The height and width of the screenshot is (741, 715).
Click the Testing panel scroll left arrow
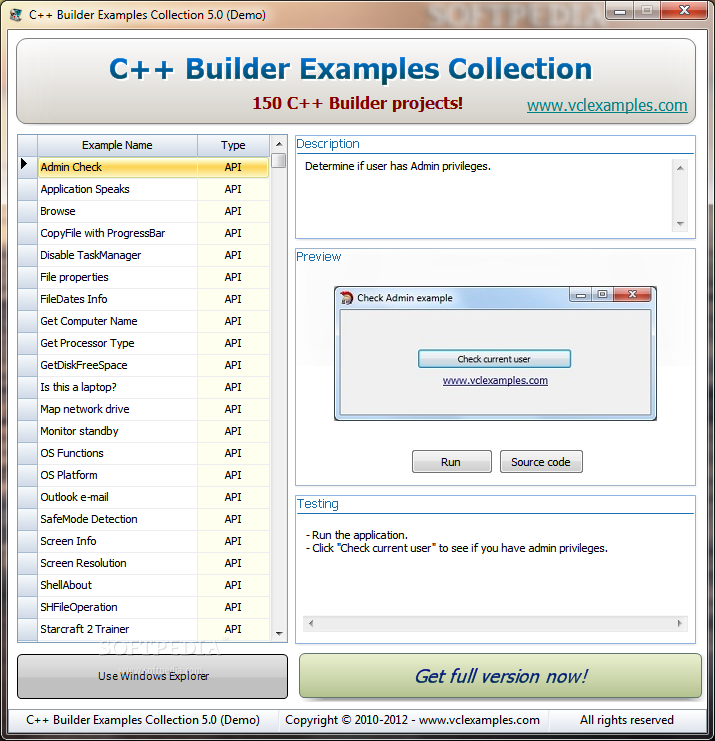(x=310, y=623)
